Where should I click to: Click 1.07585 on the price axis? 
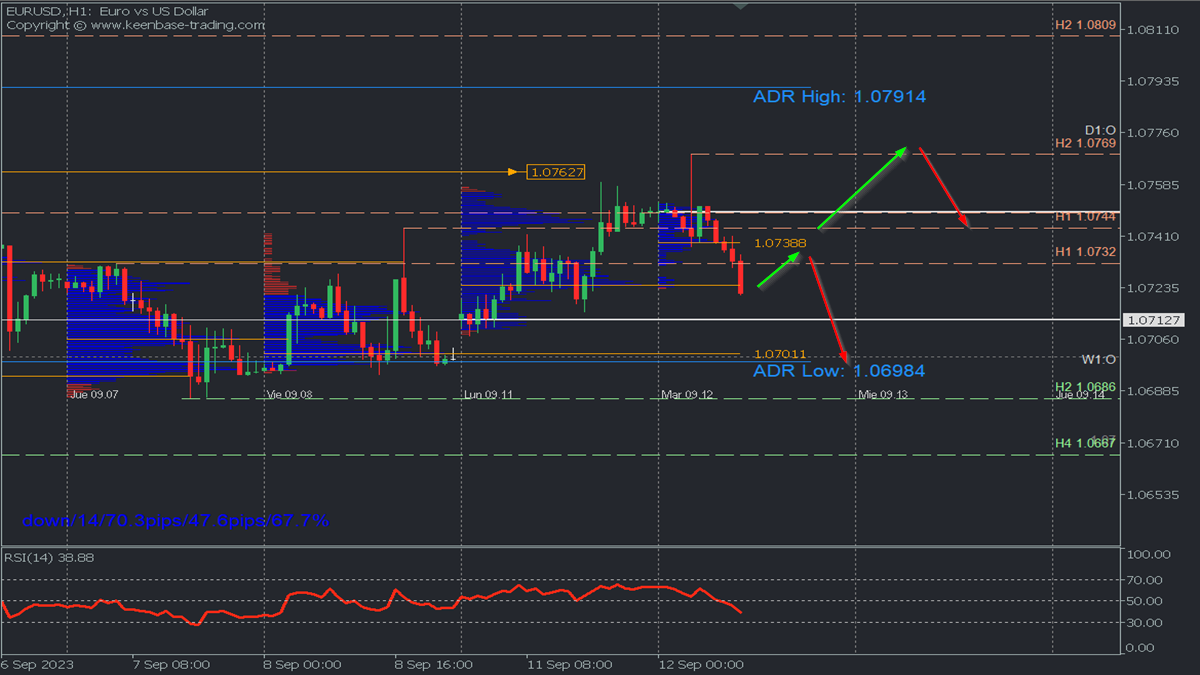pyautogui.click(x=1152, y=185)
